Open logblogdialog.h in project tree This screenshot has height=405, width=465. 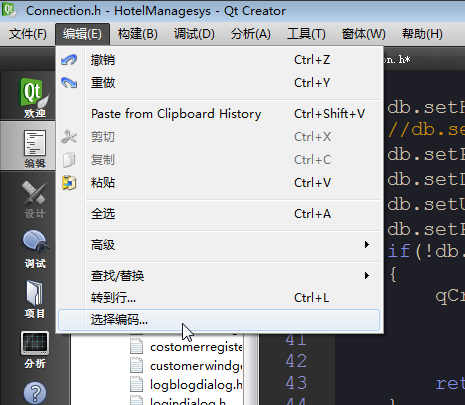pos(196,384)
